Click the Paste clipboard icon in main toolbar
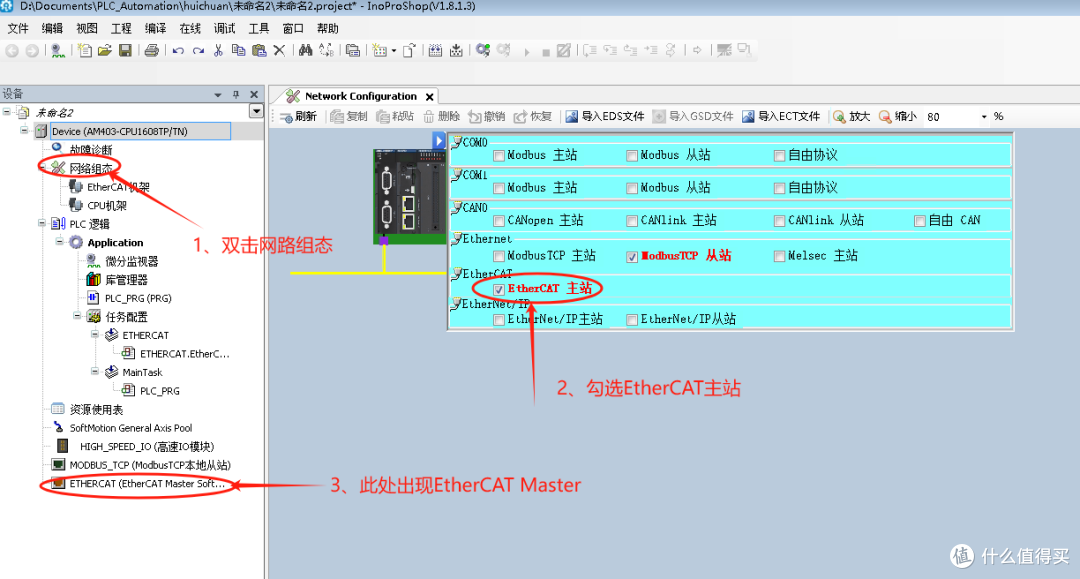Viewport: 1080px width, 579px height. 259,50
